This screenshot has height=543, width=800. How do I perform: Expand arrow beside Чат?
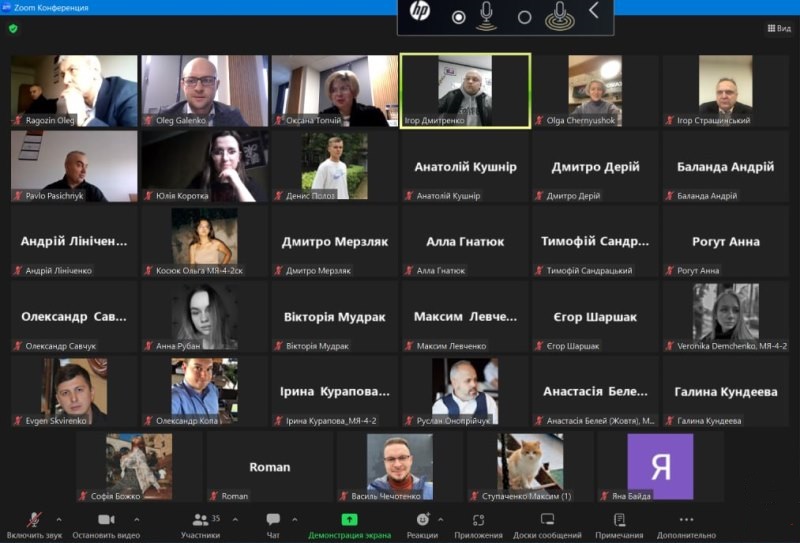[x=295, y=520]
